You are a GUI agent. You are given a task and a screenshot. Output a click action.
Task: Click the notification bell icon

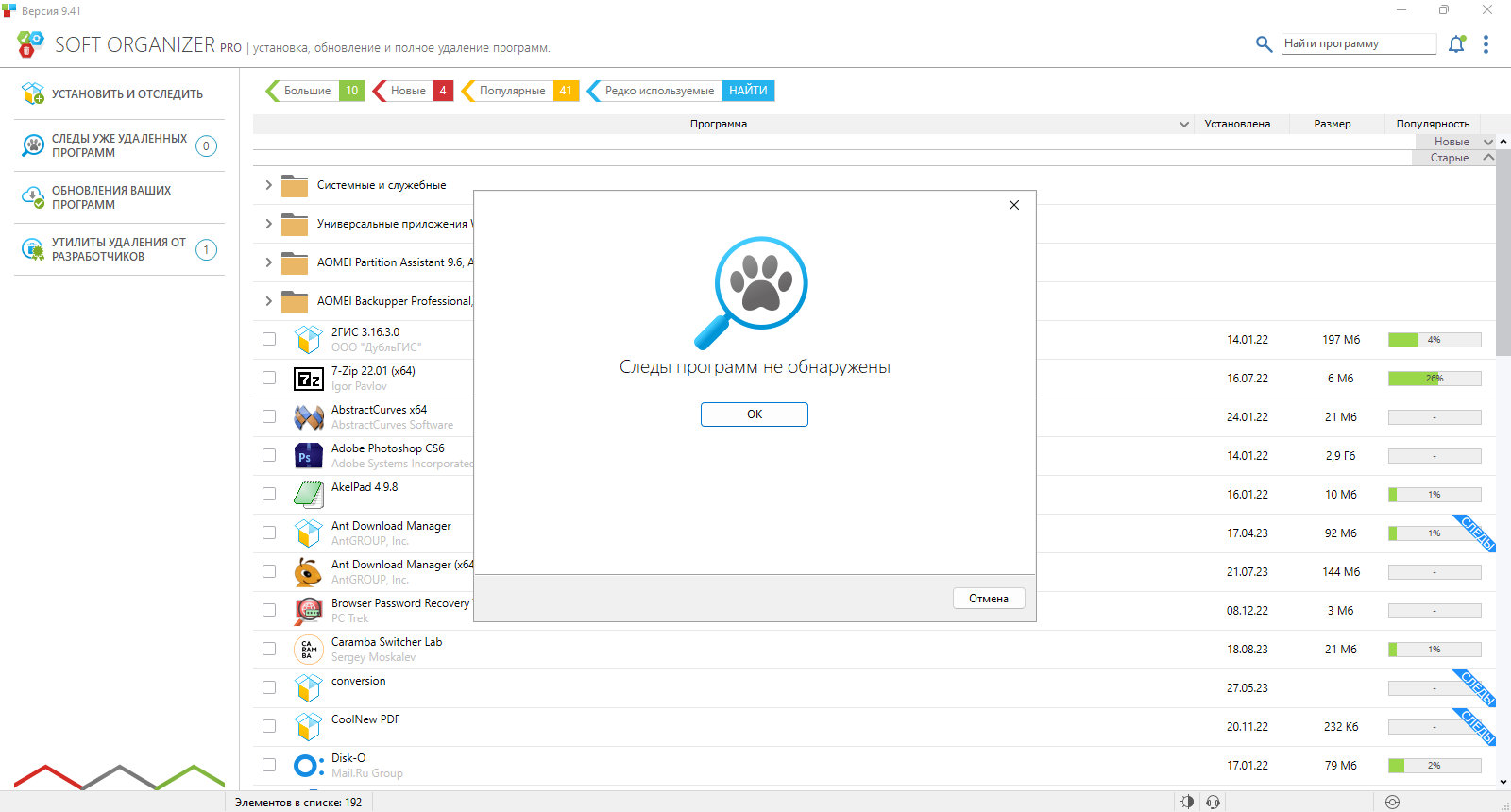(1456, 44)
